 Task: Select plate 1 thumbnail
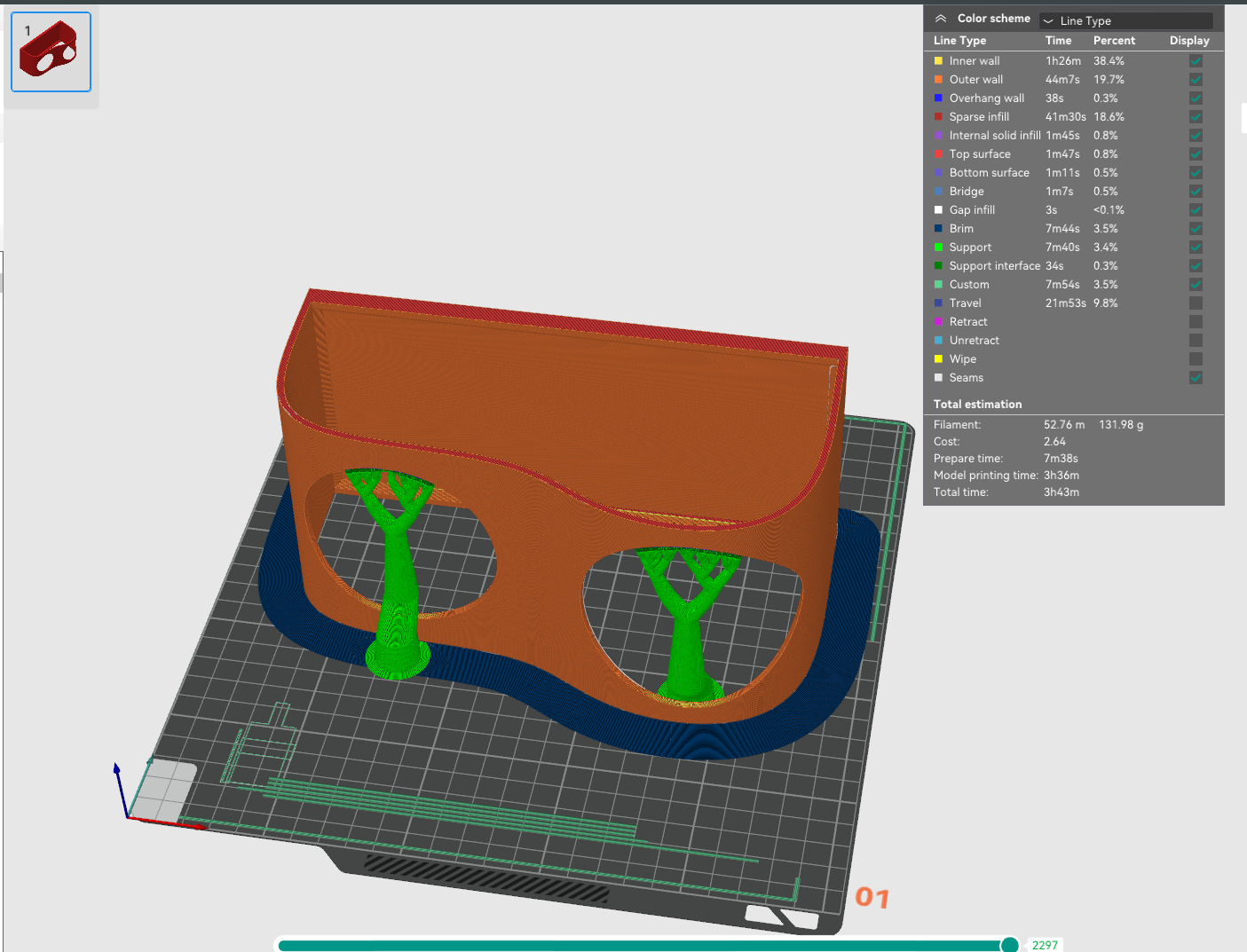coord(51,52)
